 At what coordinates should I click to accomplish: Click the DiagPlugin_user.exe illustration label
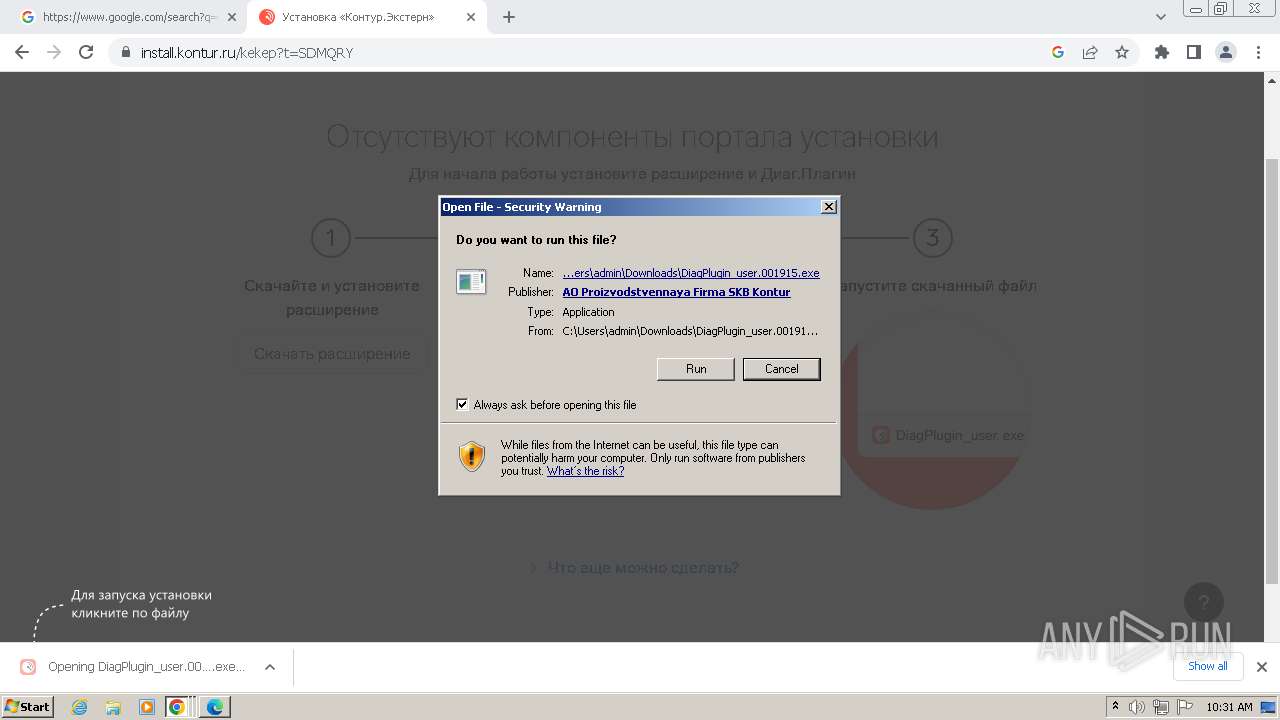[948, 435]
